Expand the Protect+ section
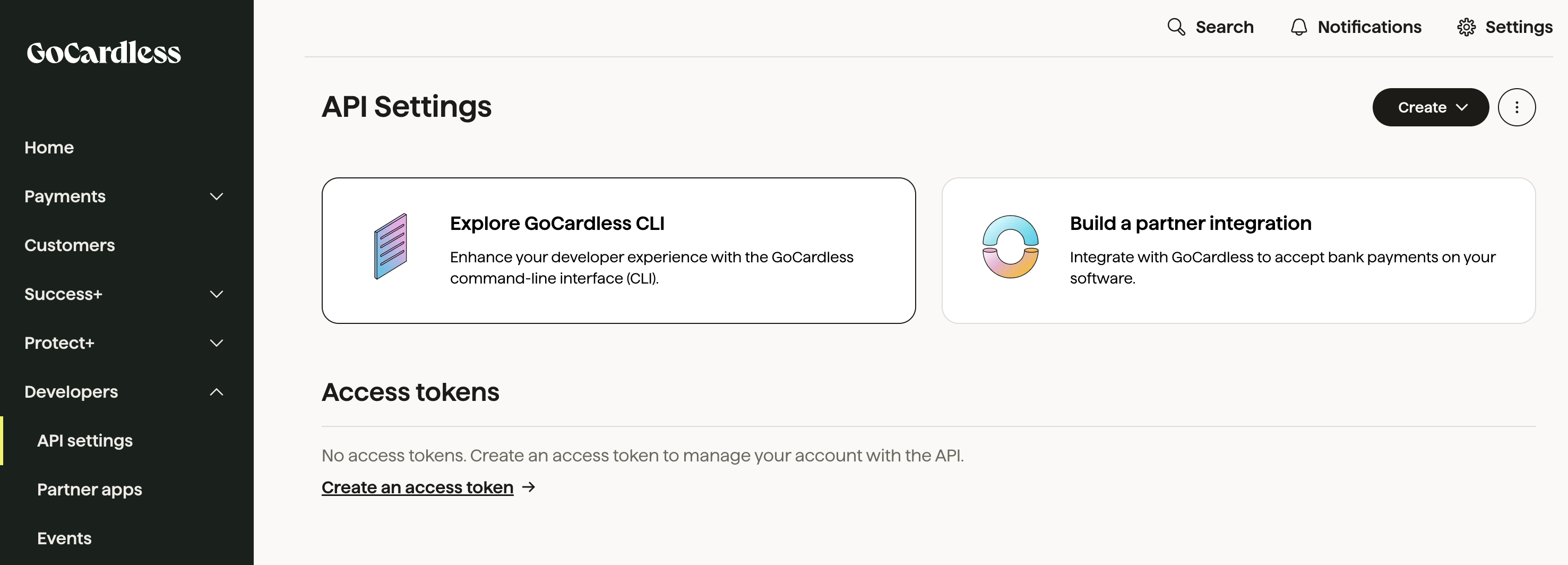This screenshot has width=1568, height=565. [216, 344]
